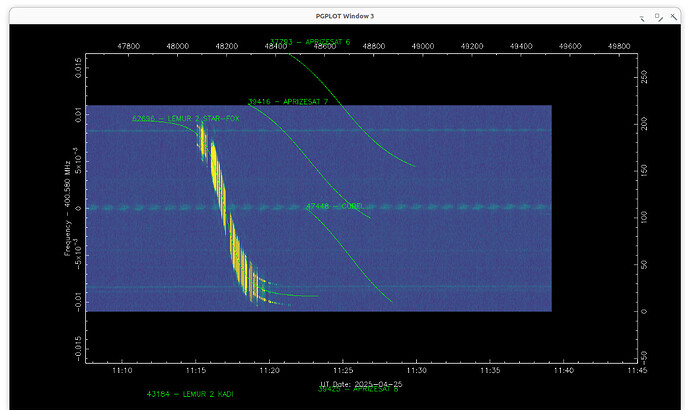Screen dimensions: 690x410
Task: Click the 100 right axis label
Action: [644, 217]
